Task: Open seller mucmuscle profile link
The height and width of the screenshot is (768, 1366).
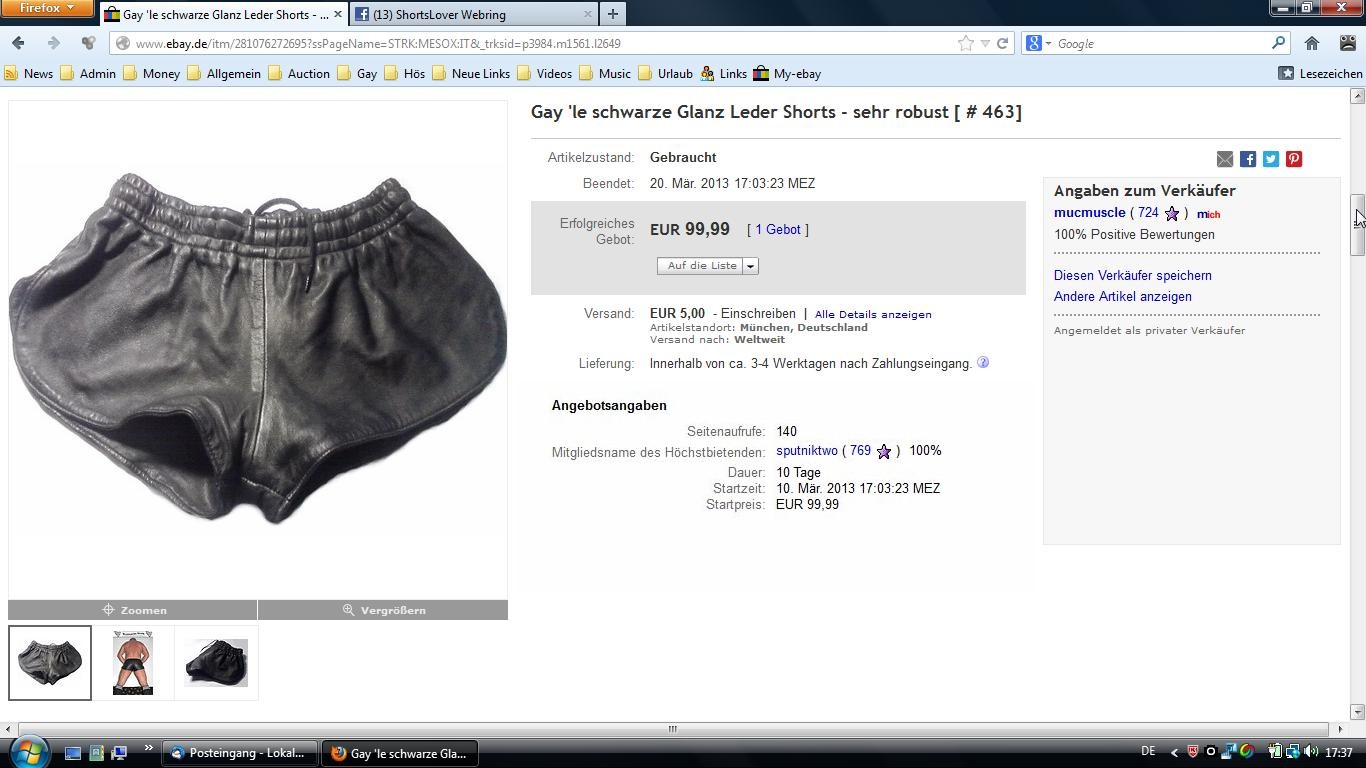Action: tap(1089, 212)
